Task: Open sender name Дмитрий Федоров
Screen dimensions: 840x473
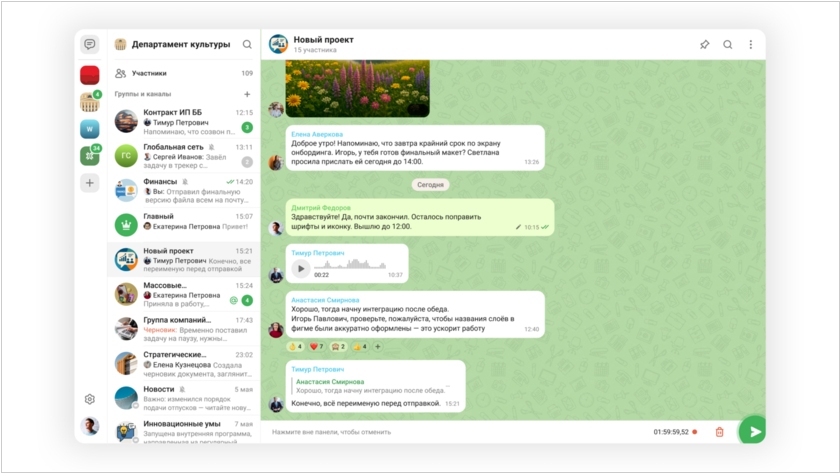Action: pyautogui.click(x=320, y=207)
